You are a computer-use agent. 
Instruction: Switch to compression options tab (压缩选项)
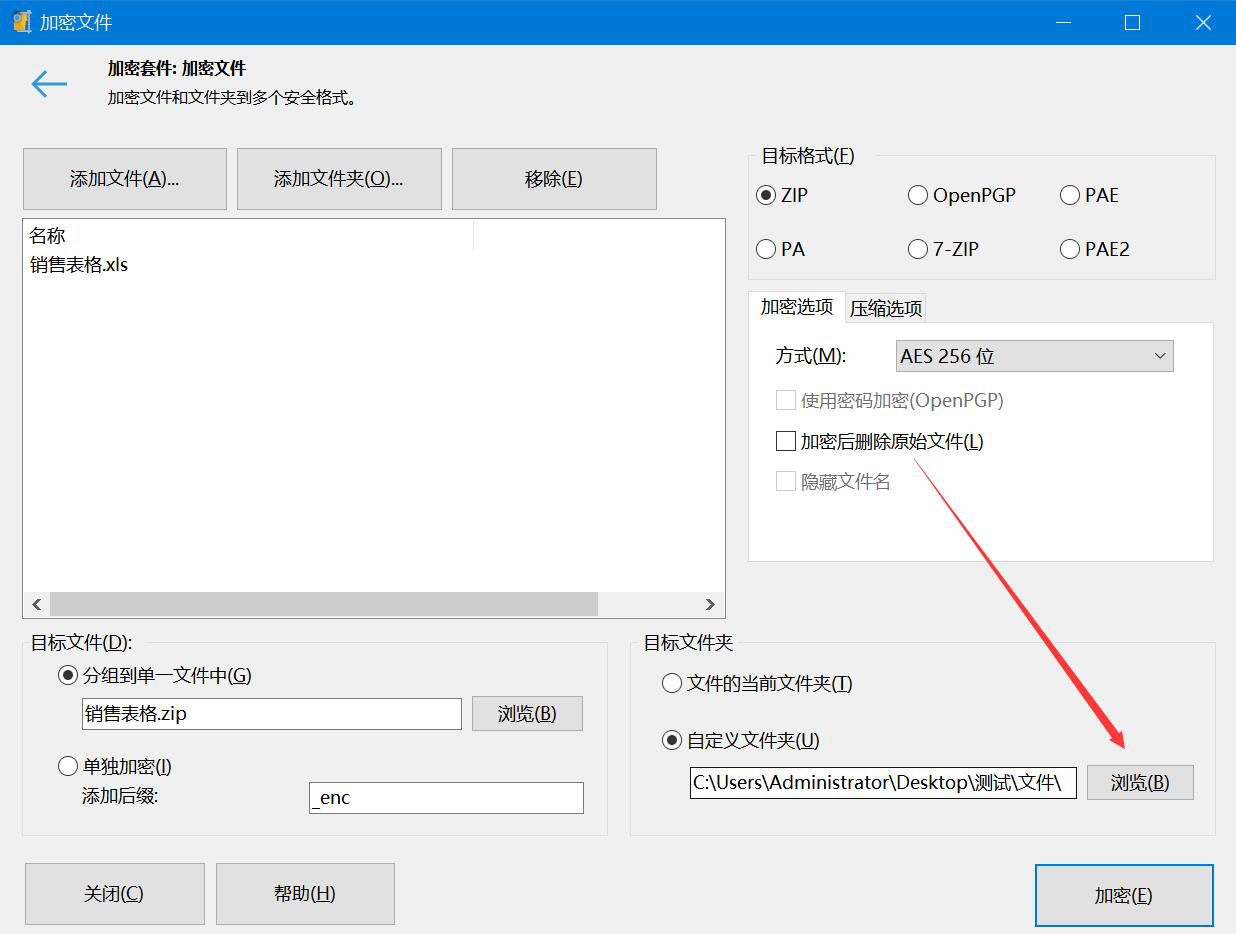[886, 309]
